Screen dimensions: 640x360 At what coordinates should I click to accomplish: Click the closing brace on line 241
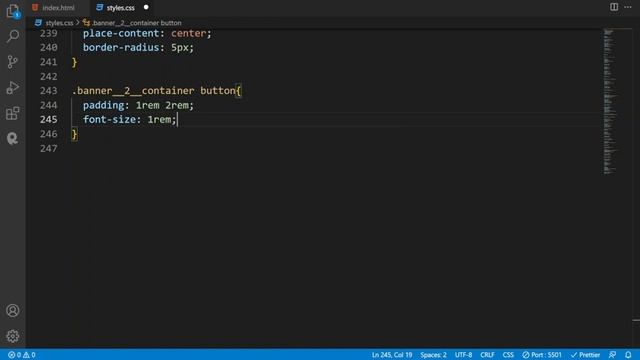tap(74, 62)
